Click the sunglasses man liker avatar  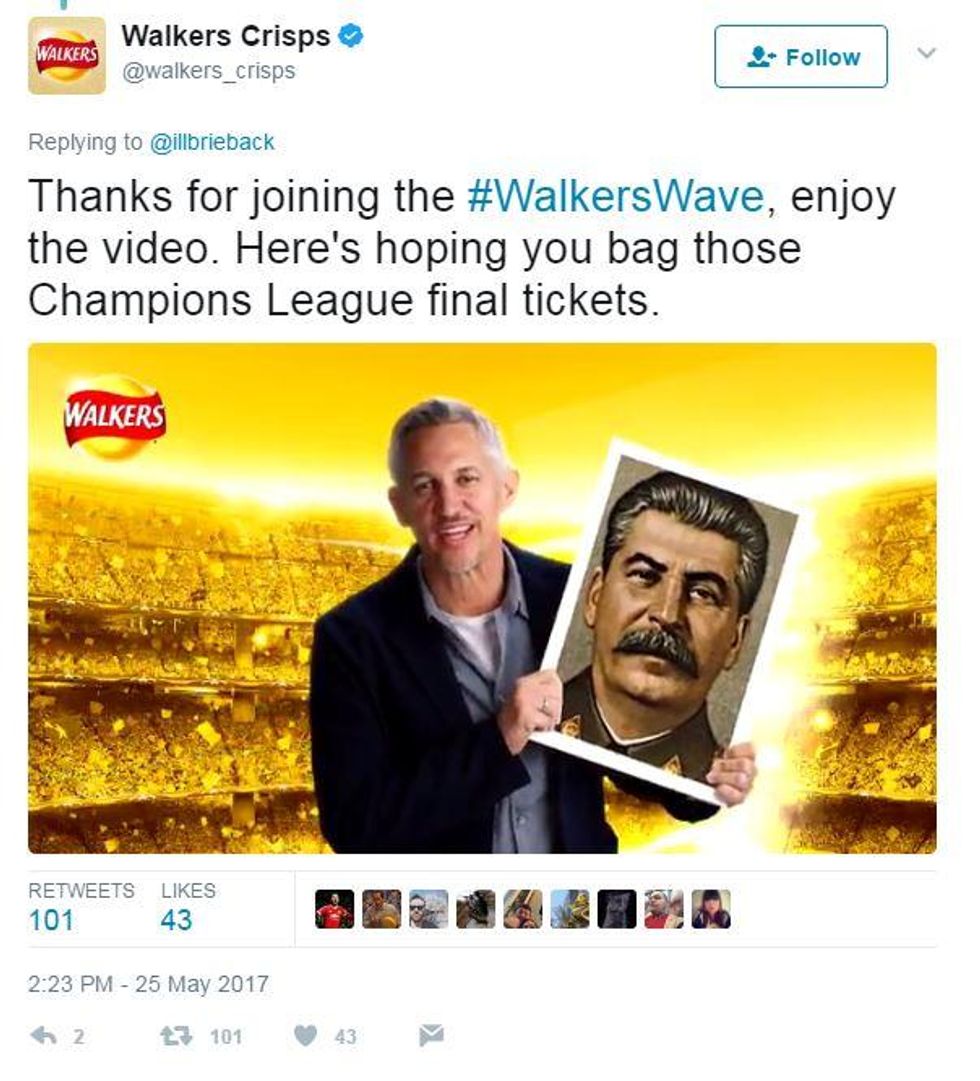(428, 909)
